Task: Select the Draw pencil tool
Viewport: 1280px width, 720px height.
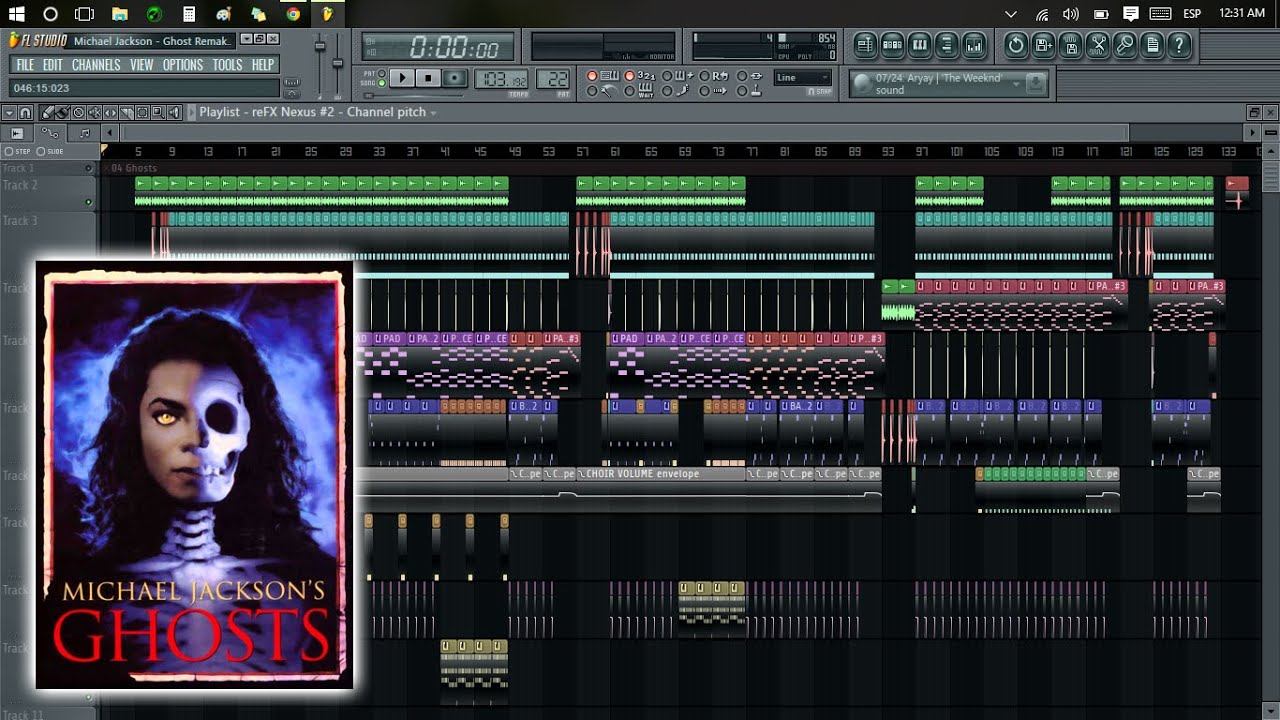Action: coord(47,112)
